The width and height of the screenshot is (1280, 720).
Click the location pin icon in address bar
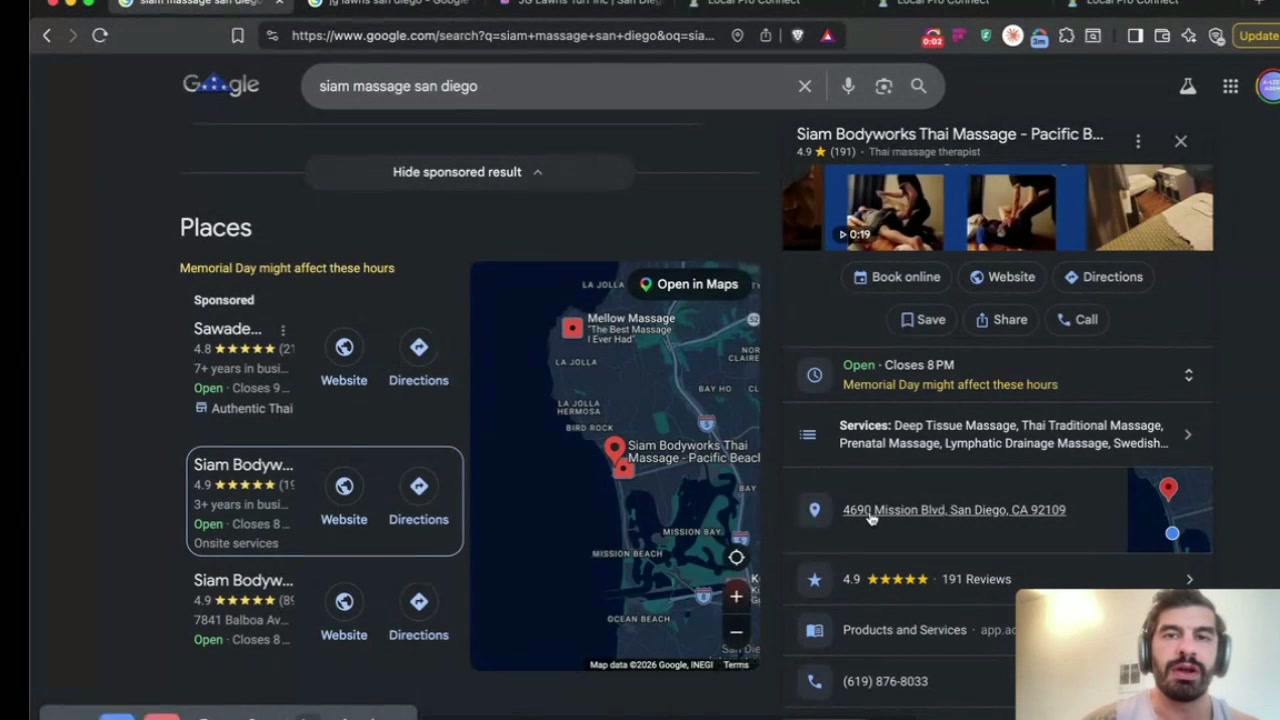click(x=737, y=36)
